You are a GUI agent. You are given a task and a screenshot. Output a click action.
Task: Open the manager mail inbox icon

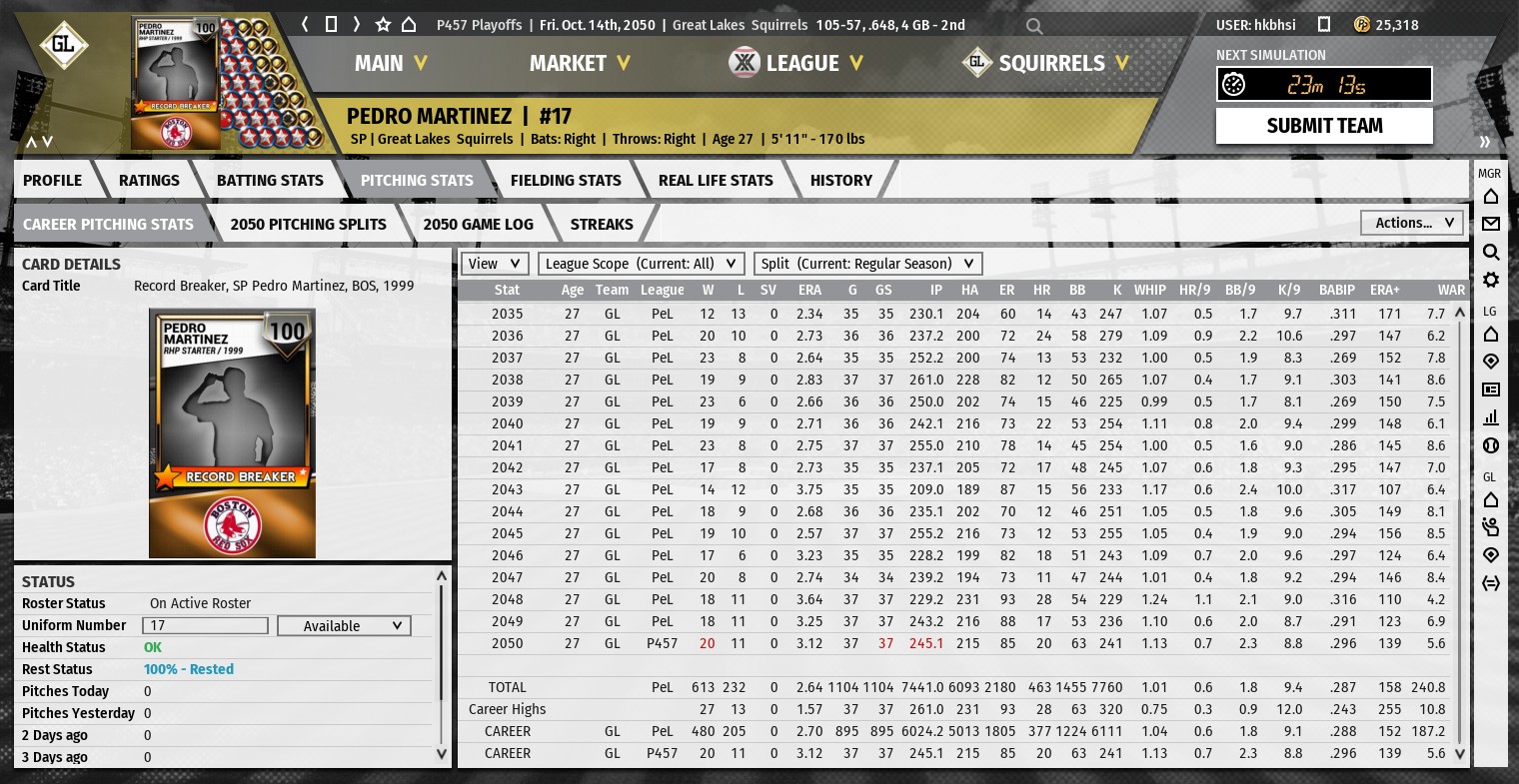click(1490, 224)
